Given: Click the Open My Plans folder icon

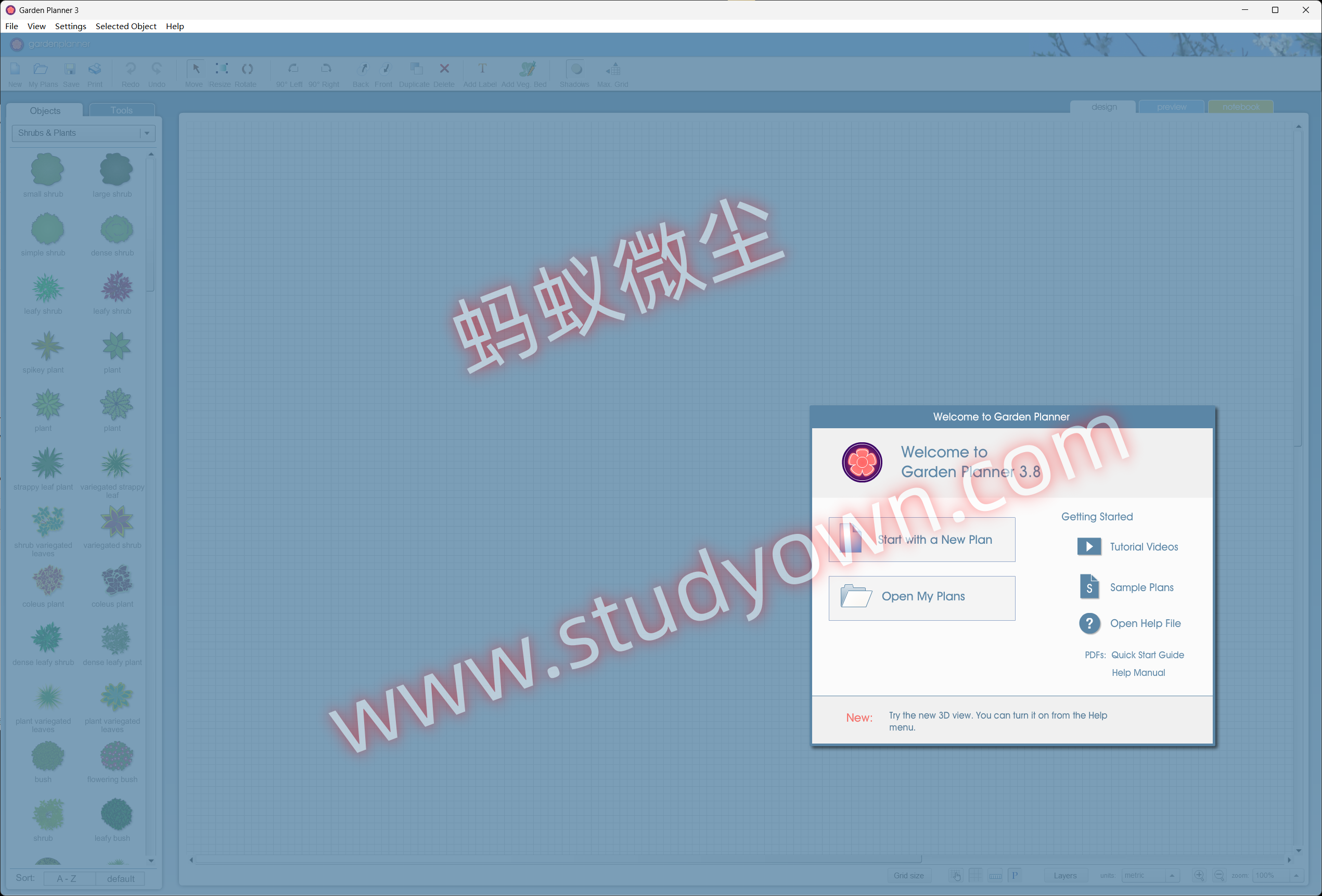Looking at the screenshot, I should pos(856,596).
